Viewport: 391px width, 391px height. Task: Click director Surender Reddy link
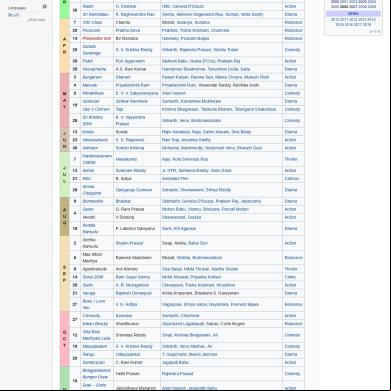coord(131,170)
